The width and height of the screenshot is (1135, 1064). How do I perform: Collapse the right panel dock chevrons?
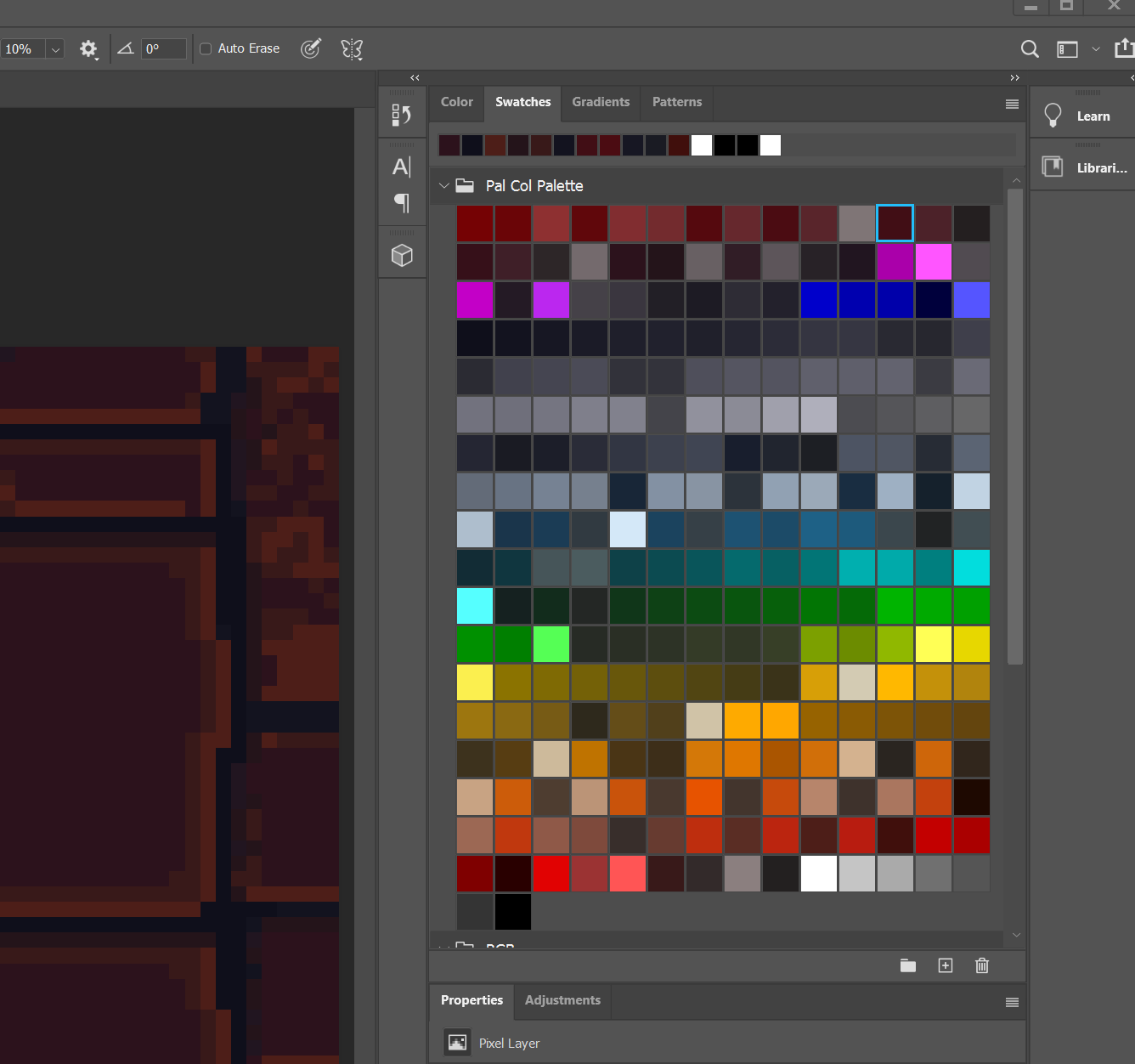point(1014,77)
